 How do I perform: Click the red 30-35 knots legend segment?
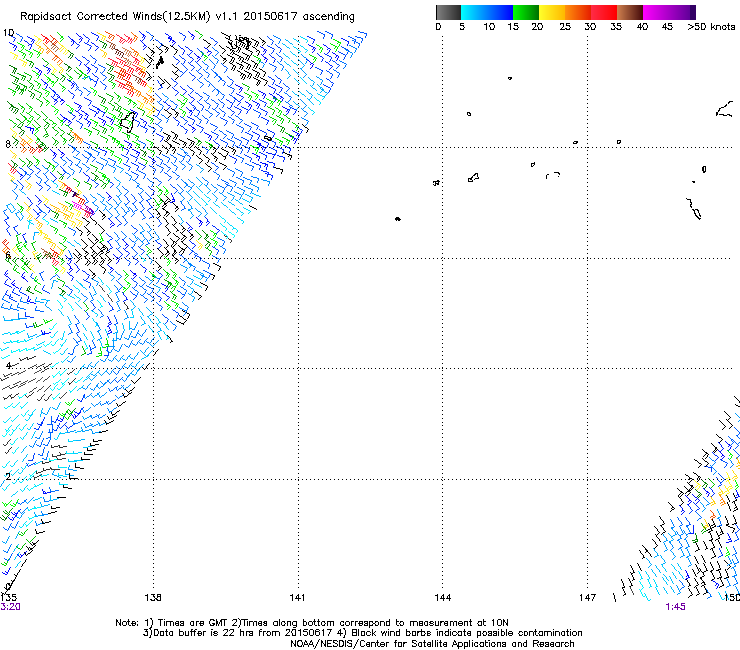click(x=604, y=12)
